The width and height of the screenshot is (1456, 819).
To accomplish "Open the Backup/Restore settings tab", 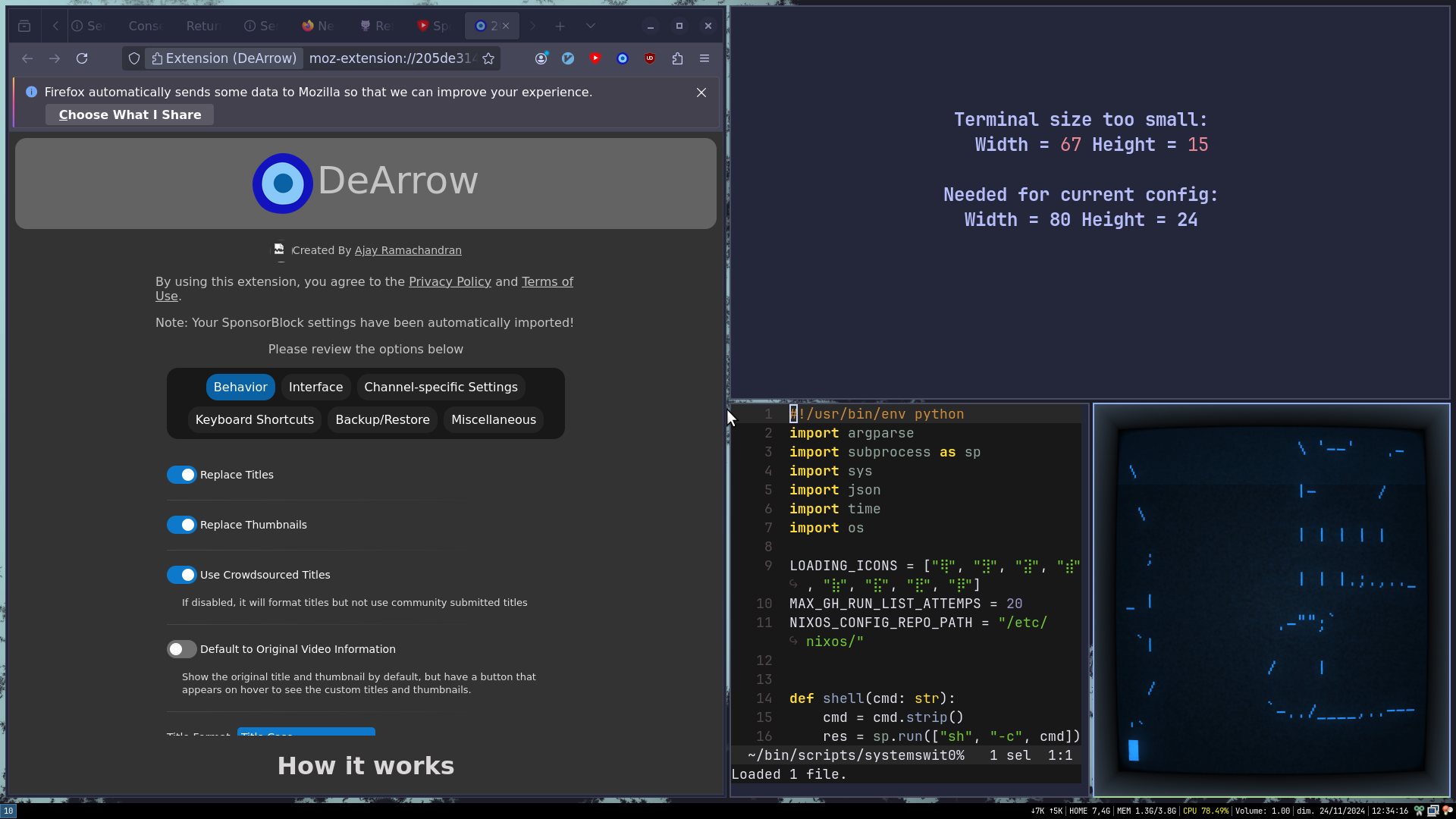I will pos(382,419).
